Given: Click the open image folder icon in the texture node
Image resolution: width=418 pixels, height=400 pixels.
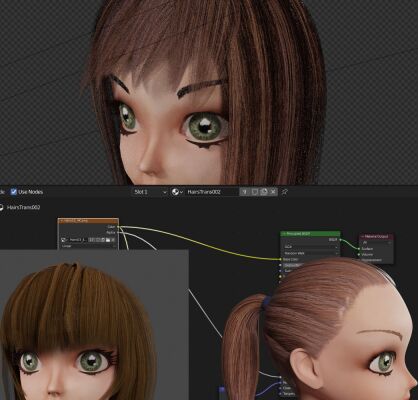Looking at the screenshot, I should coord(108,240).
